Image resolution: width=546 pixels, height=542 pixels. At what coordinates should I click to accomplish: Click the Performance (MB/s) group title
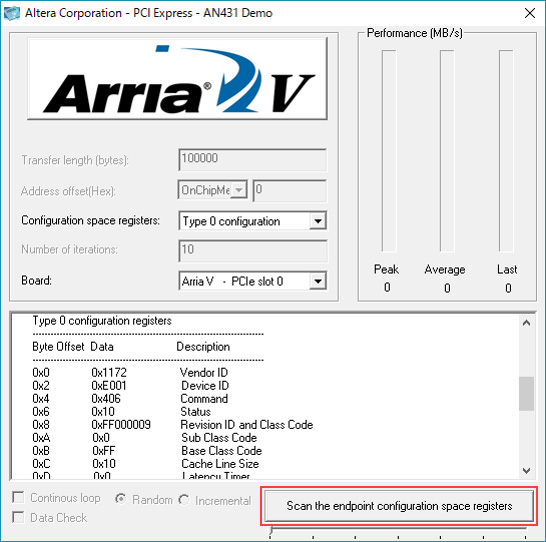[414, 33]
